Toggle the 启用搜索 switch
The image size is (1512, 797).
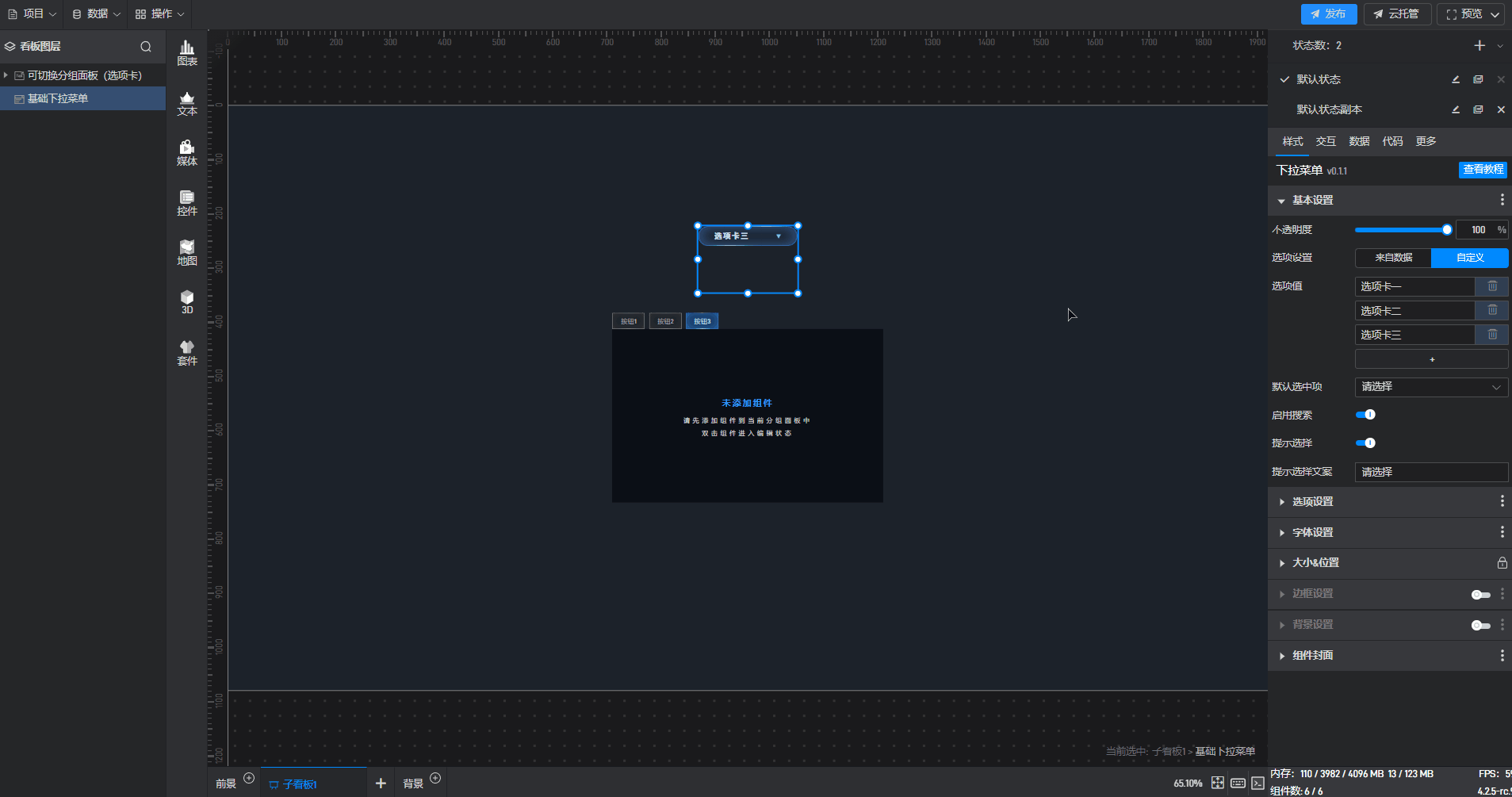click(1365, 415)
